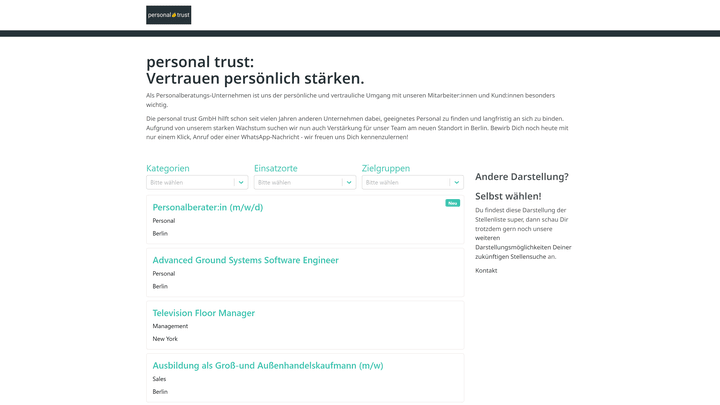Click the Neu badge on Personalberater:in card

pyautogui.click(x=452, y=203)
